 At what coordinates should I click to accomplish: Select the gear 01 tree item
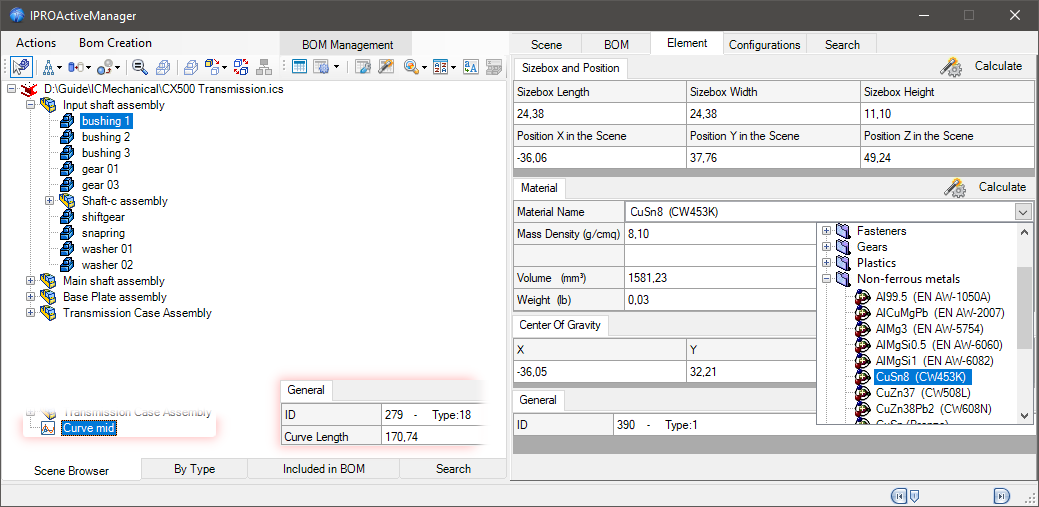100,169
